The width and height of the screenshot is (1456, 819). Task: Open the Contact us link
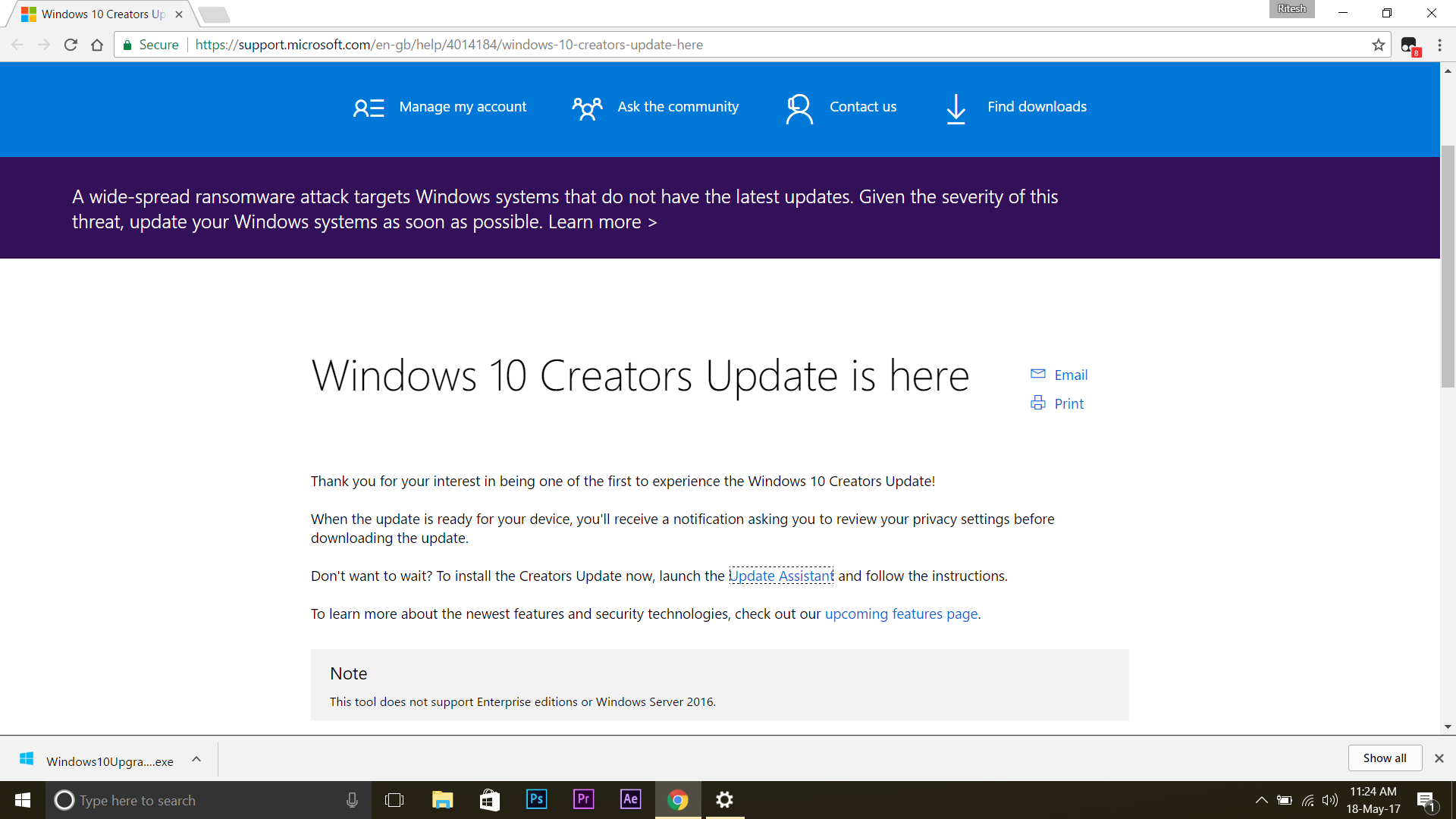pyautogui.click(x=863, y=107)
